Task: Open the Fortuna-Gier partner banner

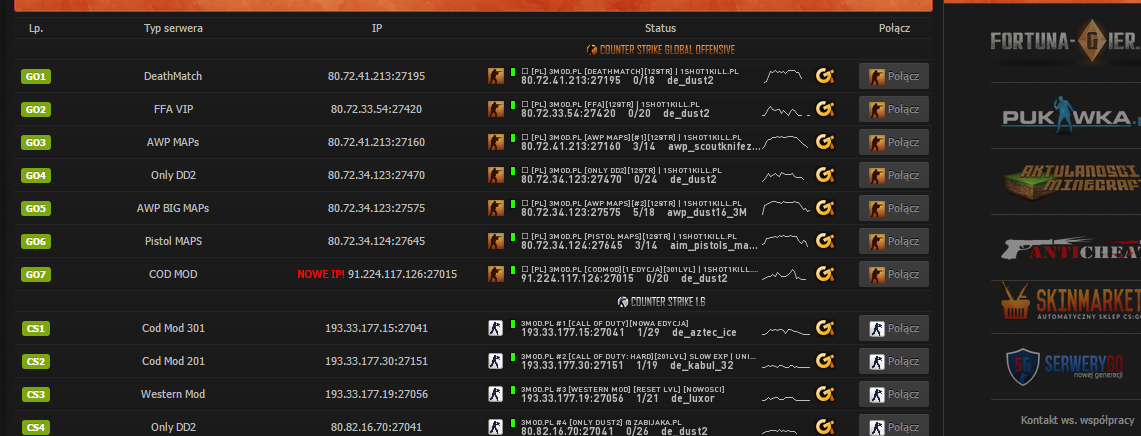Action: tap(1063, 41)
